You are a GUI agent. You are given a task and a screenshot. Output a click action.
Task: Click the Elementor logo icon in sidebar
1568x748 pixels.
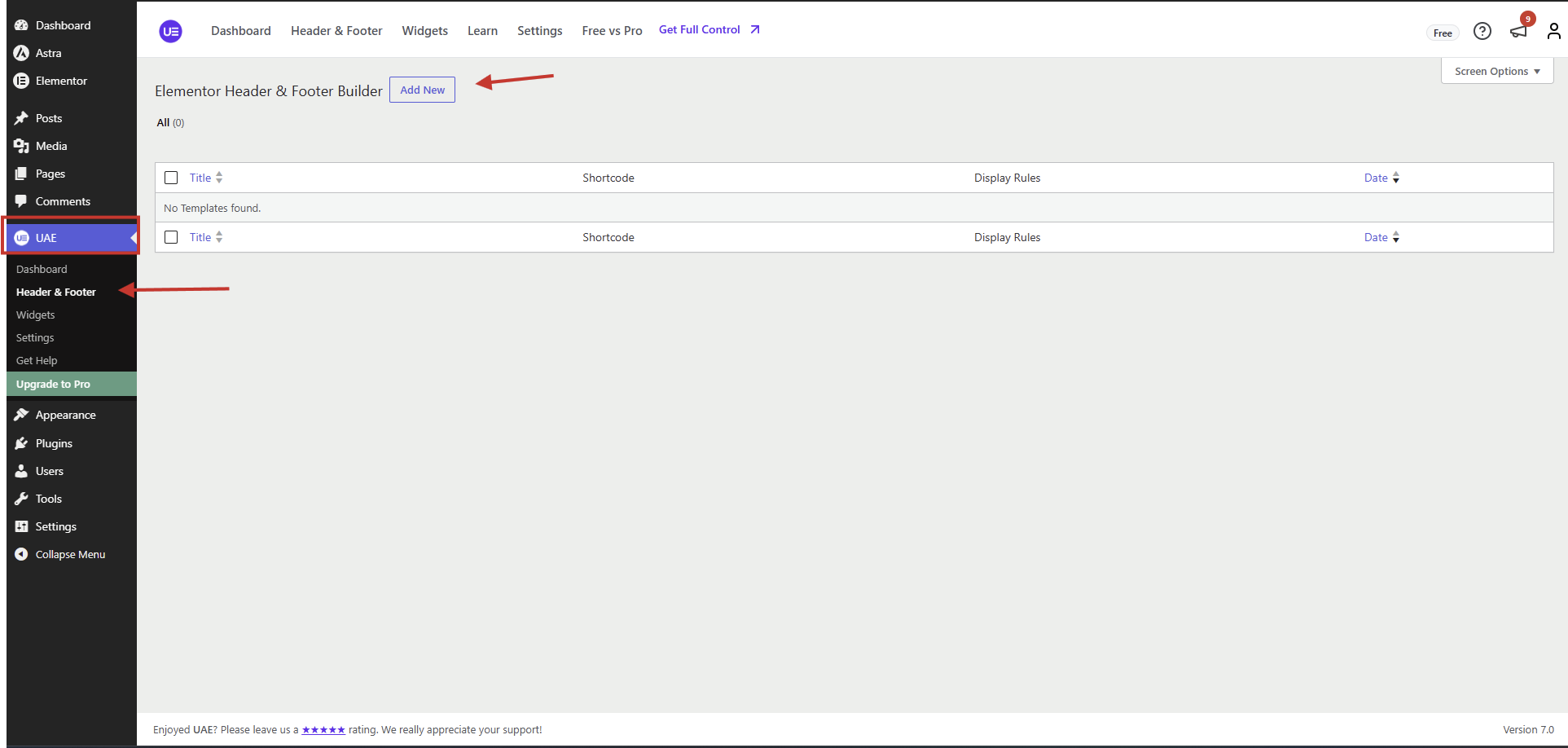(21, 81)
